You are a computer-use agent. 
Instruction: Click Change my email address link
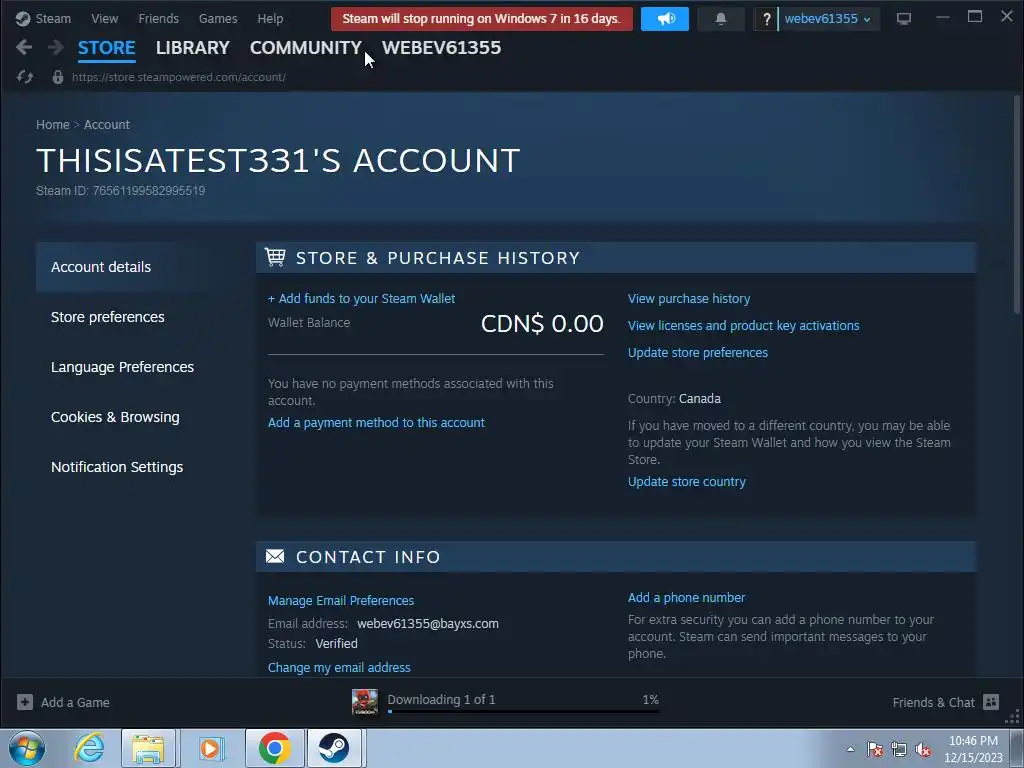pos(339,667)
